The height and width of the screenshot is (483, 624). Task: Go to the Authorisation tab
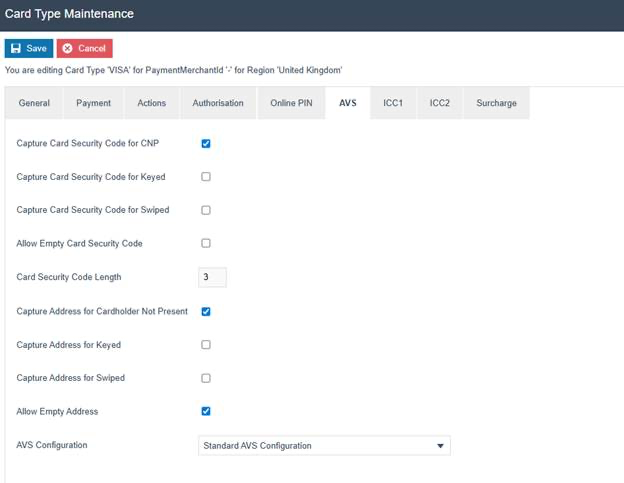pyautogui.click(x=218, y=103)
